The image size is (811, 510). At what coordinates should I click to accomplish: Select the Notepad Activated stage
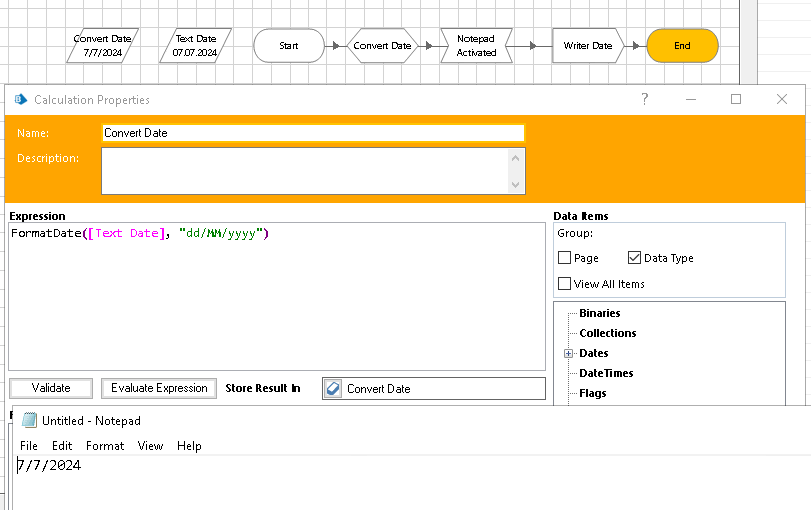[476, 46]
